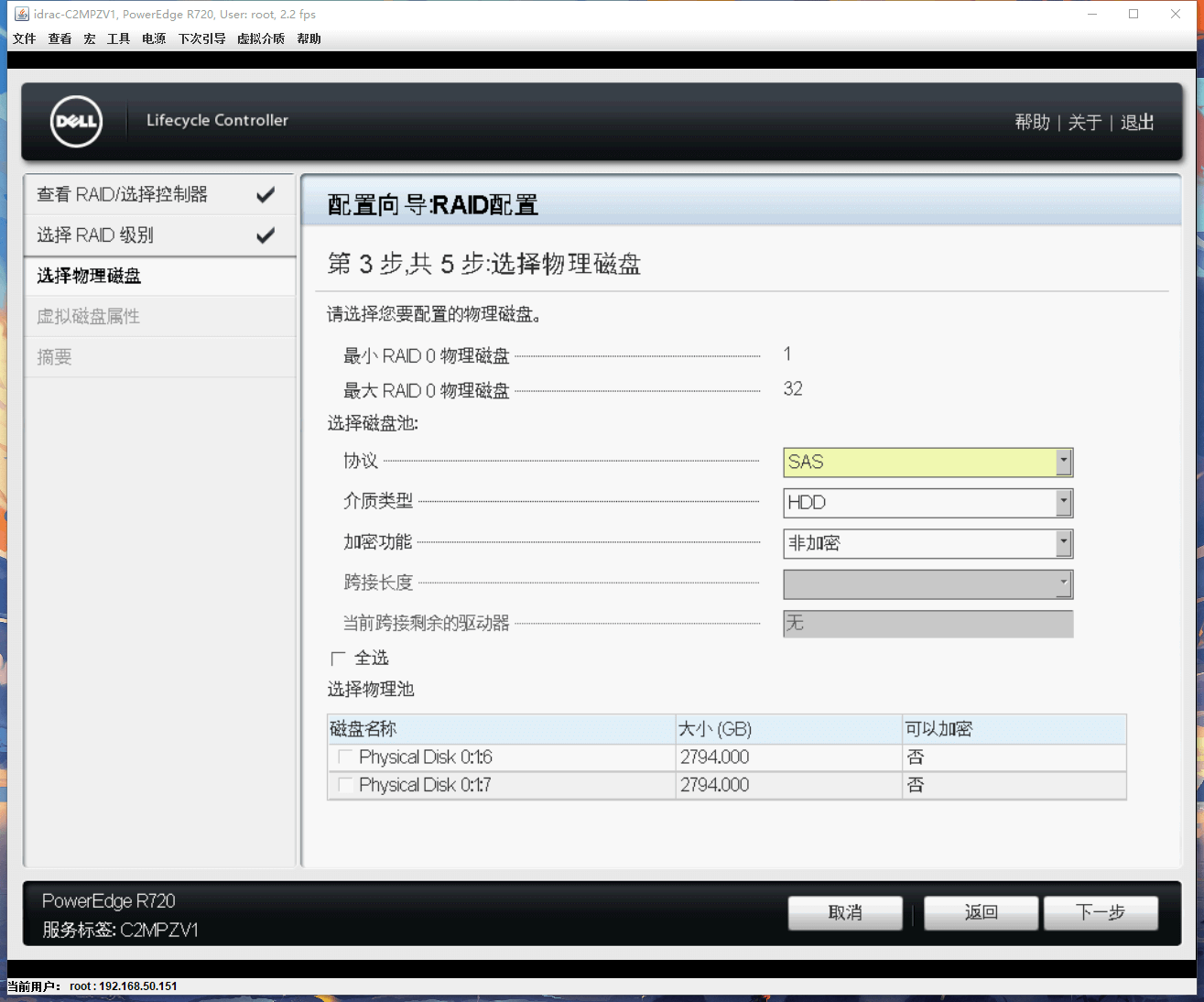The image size is (1204, 1002).
Task: Open the 加密功能 非加密 dropdown
Action: click(1063, 543)
